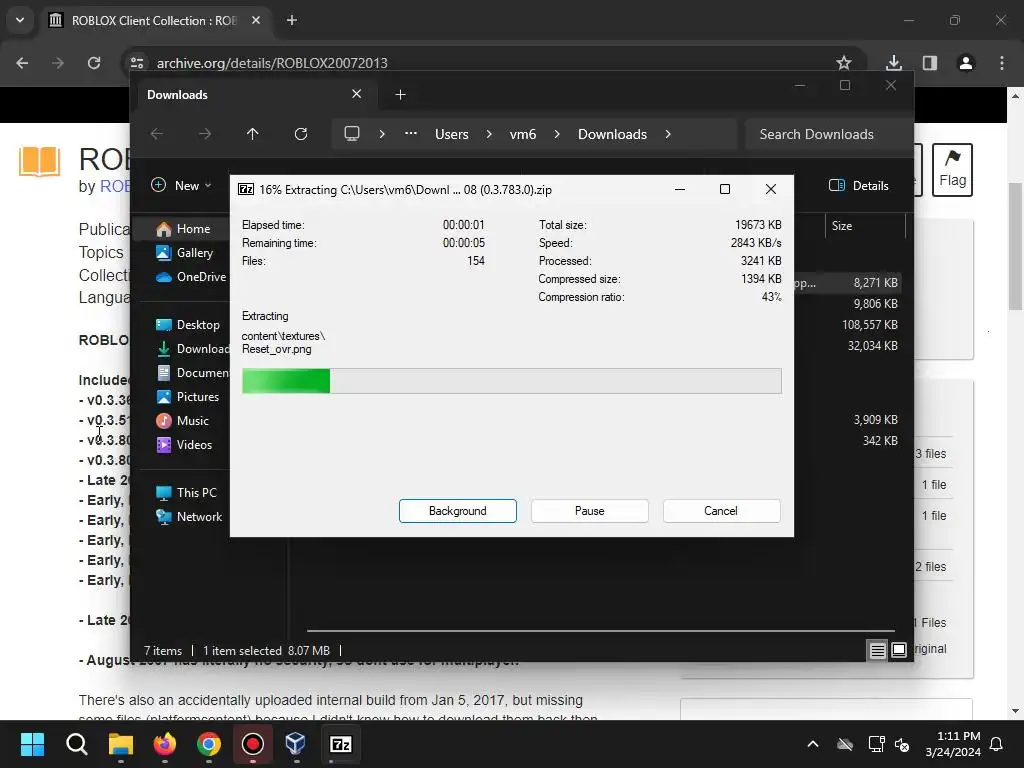Open Chrome three-dot menu
Image resolution: width=1024 pixels, height=768 pixels.
tap(1002, 63)
